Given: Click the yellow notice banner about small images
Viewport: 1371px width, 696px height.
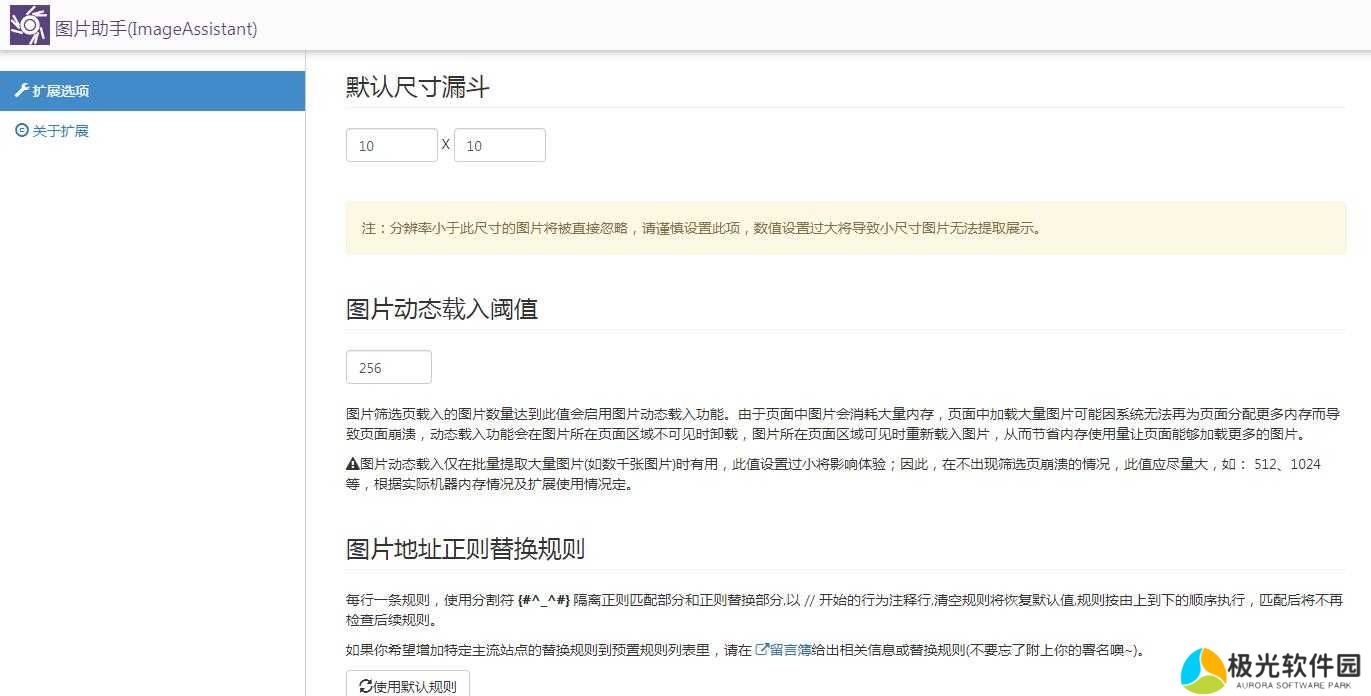Looking at the screenshot, I should (x=845, y=228).
